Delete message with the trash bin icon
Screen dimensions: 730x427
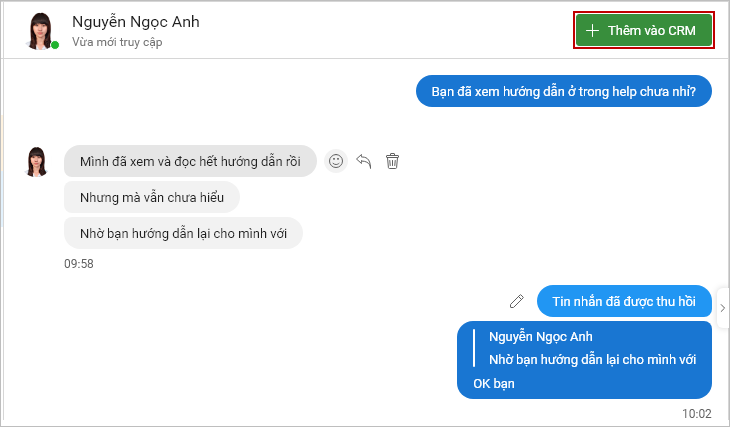(392, 161)
